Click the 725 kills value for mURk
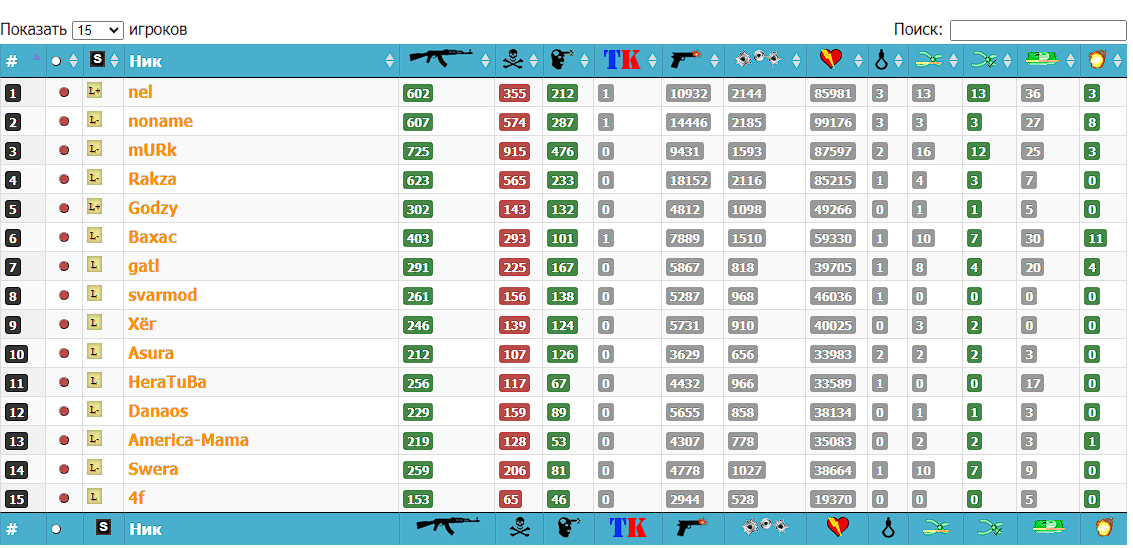1133x548 pixels. (418, 151)
